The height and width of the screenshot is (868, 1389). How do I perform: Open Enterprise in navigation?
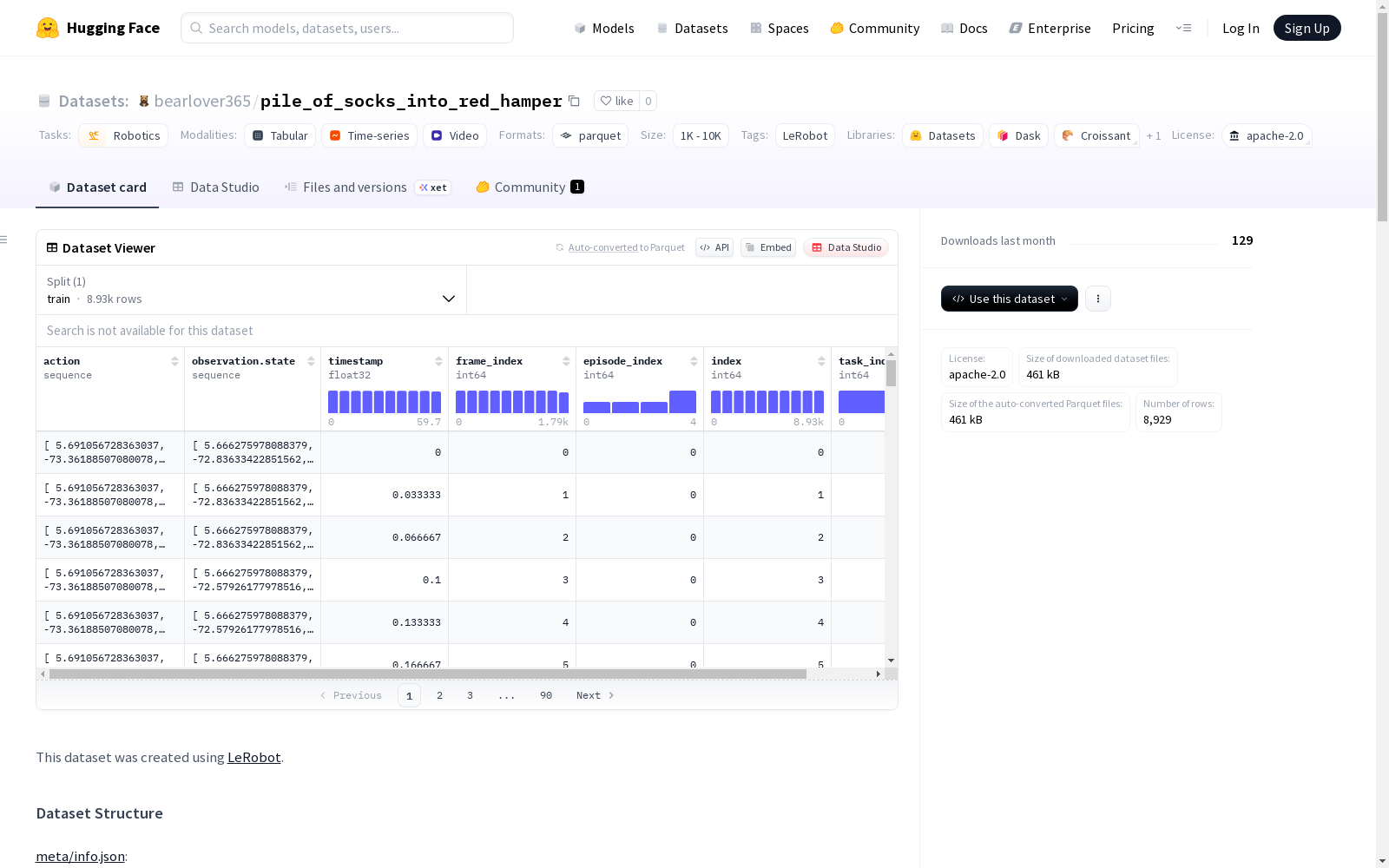coord(1050,28)
